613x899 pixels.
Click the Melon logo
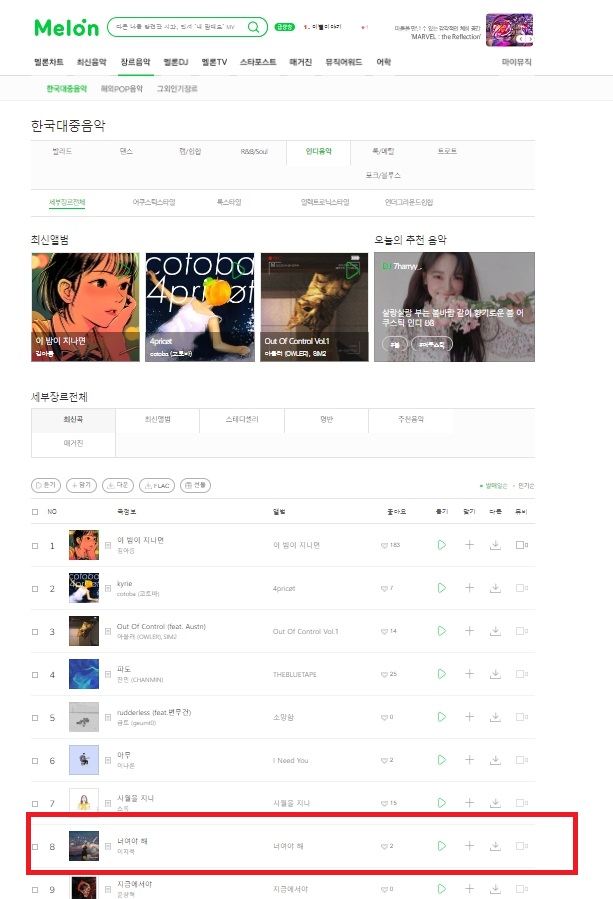click(x=67, y=28)
